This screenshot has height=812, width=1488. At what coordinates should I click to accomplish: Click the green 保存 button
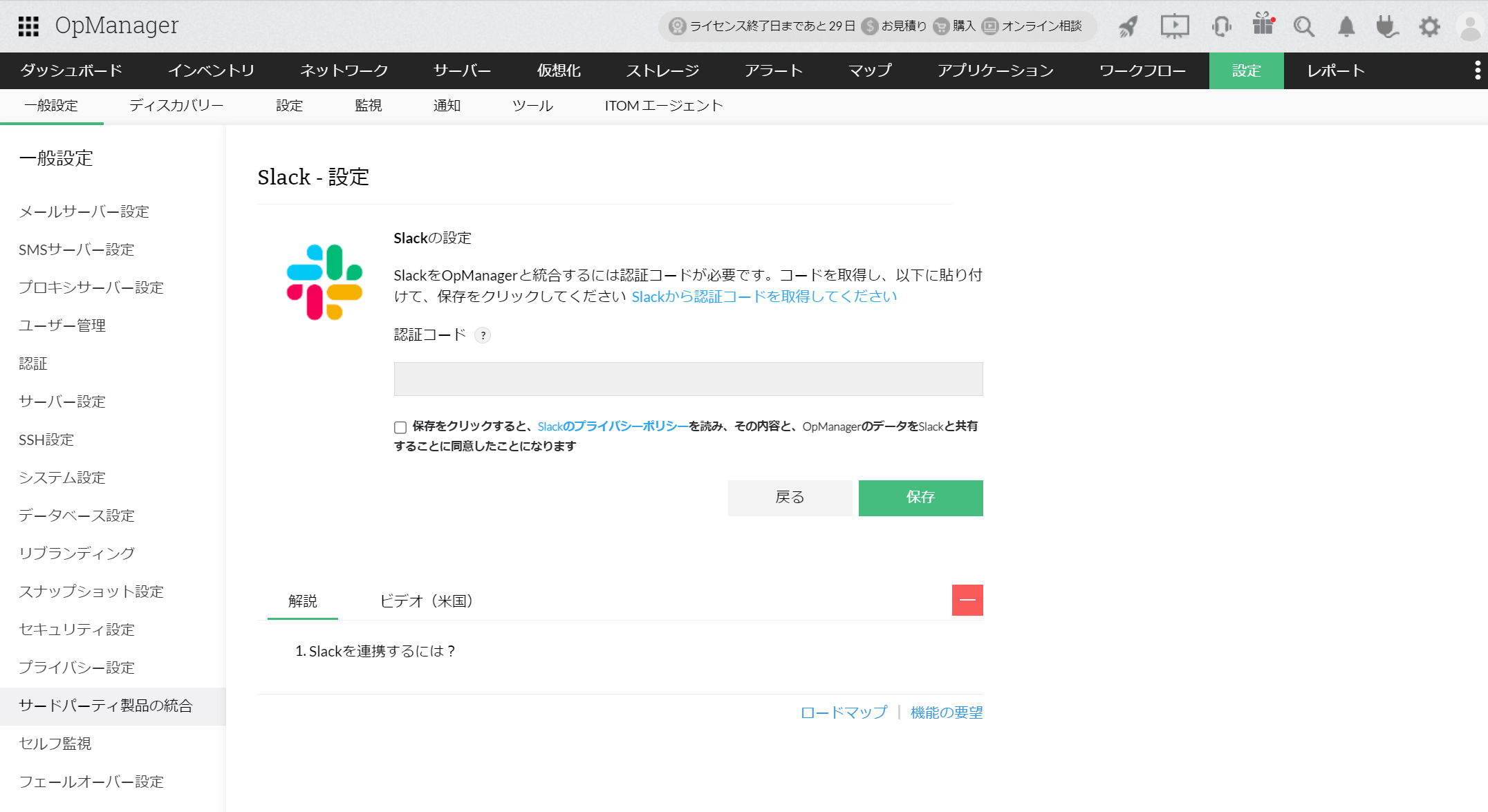pyautogui.click(x=920, y=498)
